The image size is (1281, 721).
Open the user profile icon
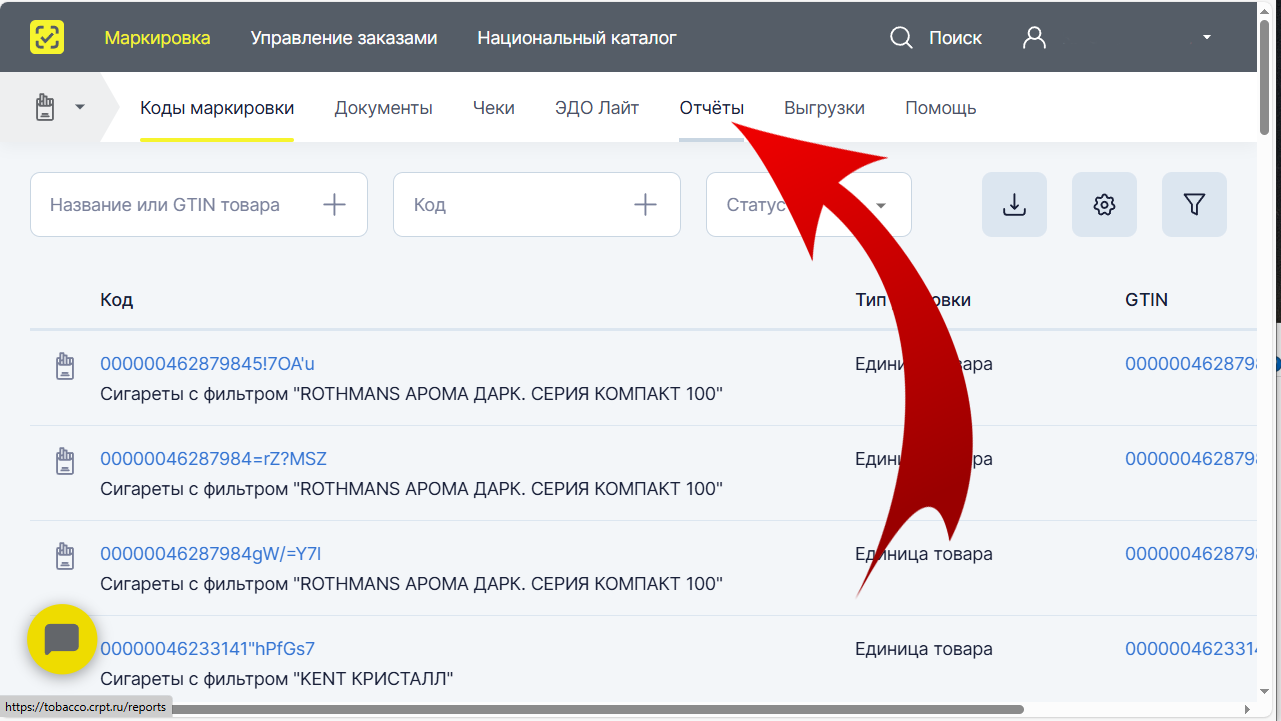tap(1034, 38)
